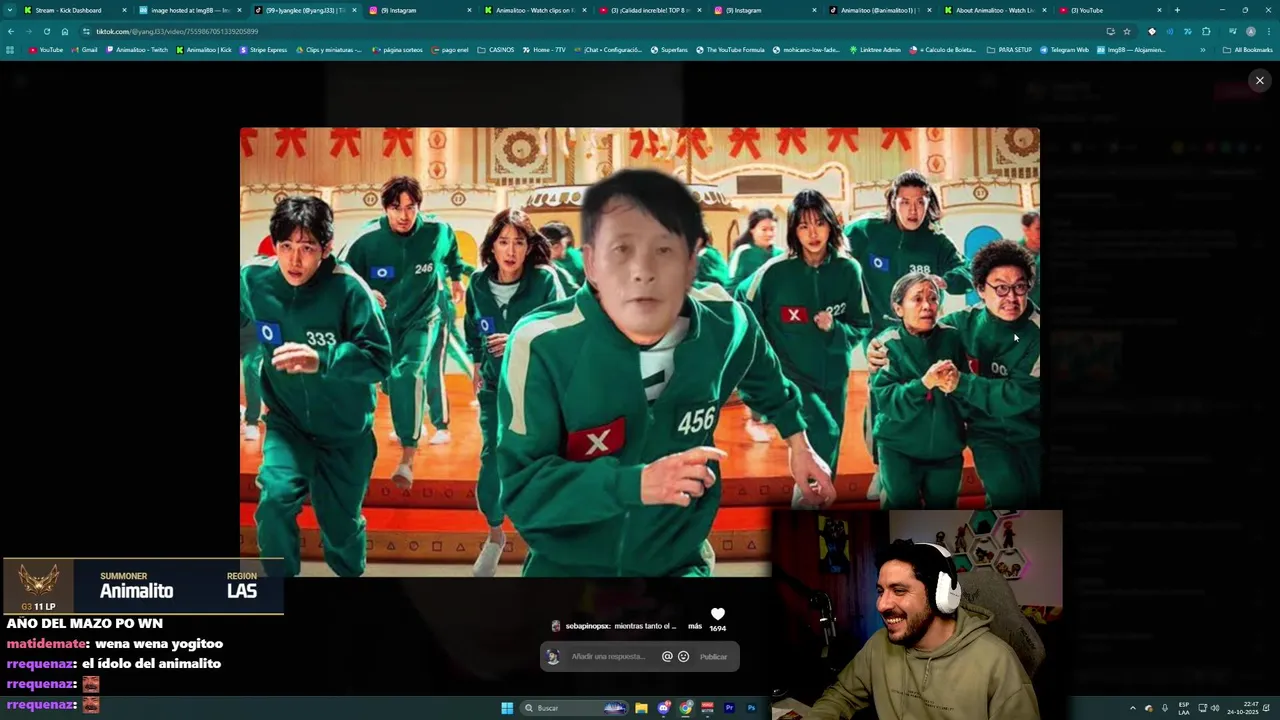The height and width of the screenshot is (720, 1280).
Task: Insert a mention with the @ icon
Action: click(x=667, y=657)
